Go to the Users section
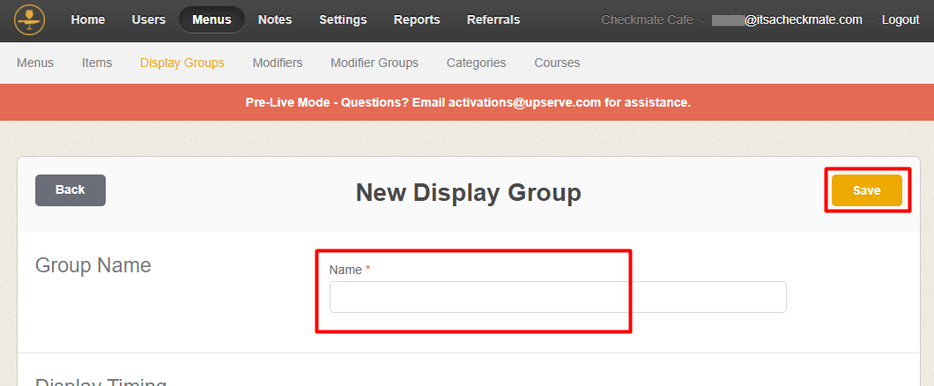This screenshot has height=386, width=934. [x=148, y=20]
